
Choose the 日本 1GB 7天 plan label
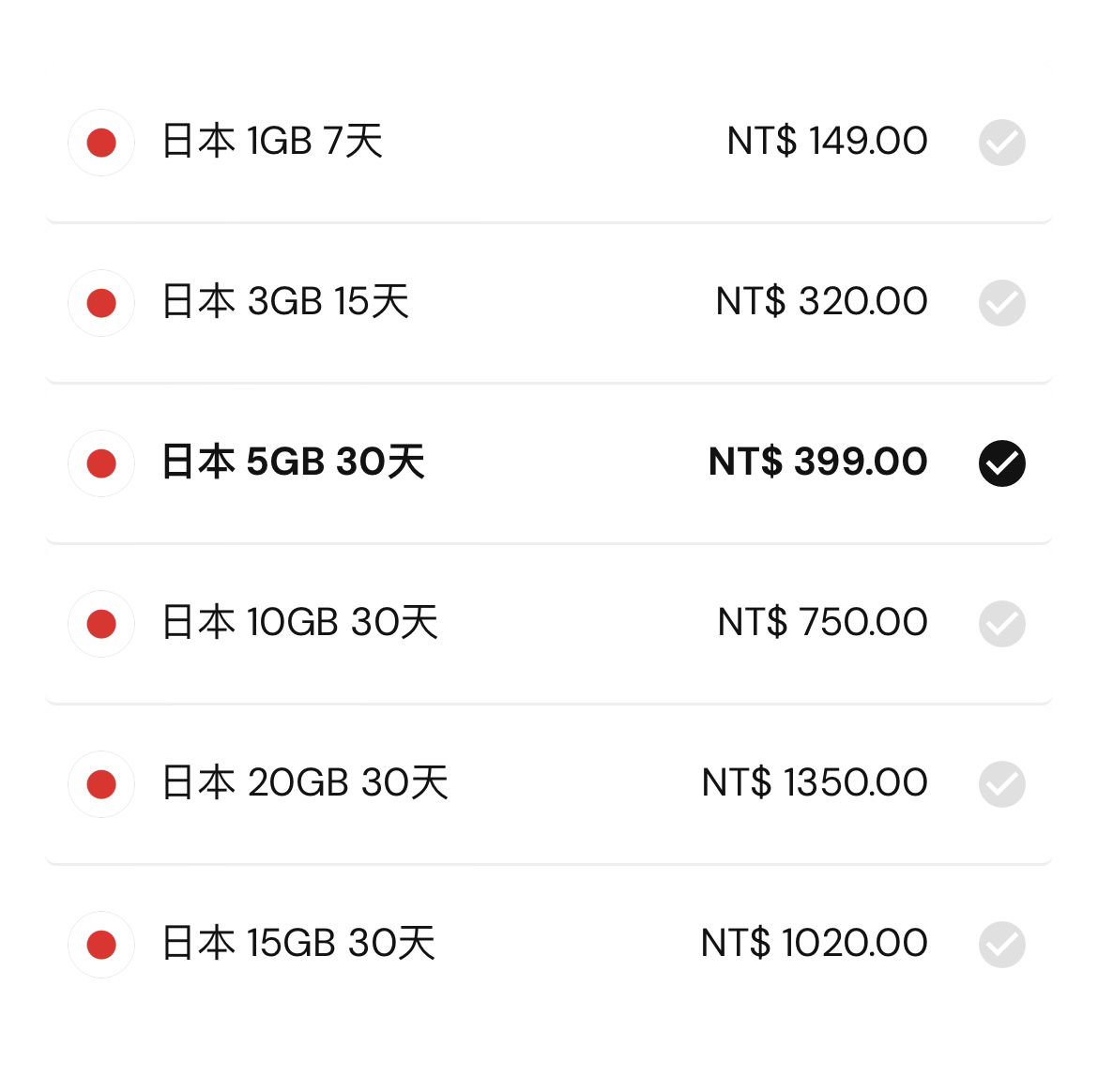(272, 142)
